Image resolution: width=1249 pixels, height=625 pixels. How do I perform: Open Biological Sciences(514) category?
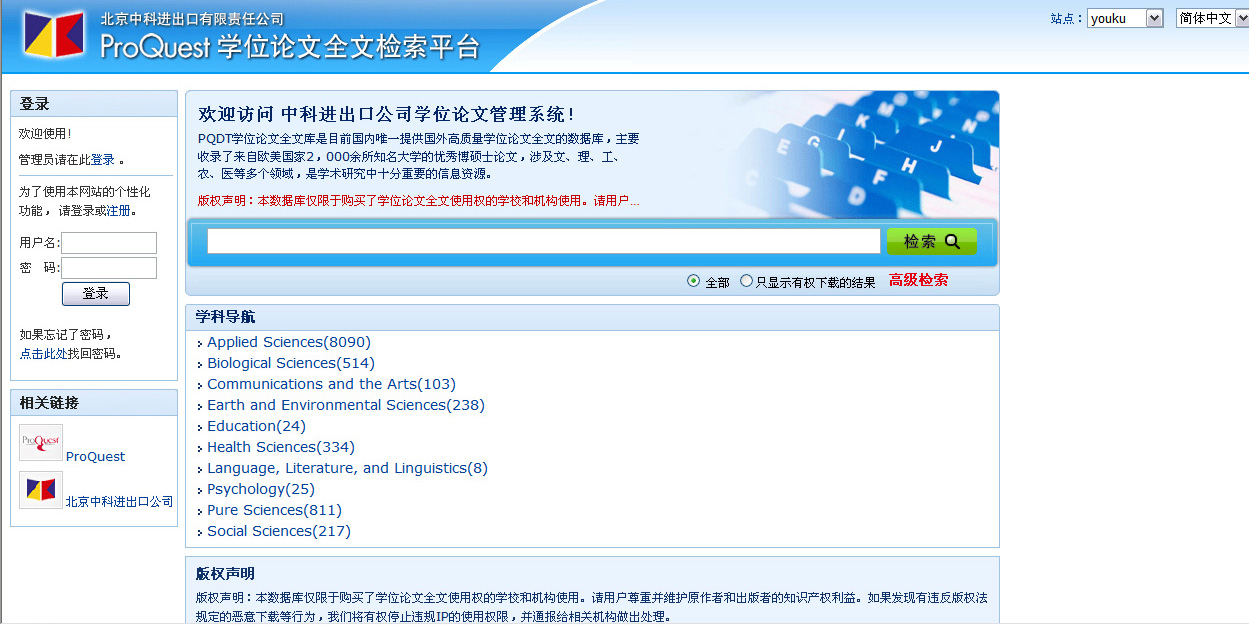290,363
